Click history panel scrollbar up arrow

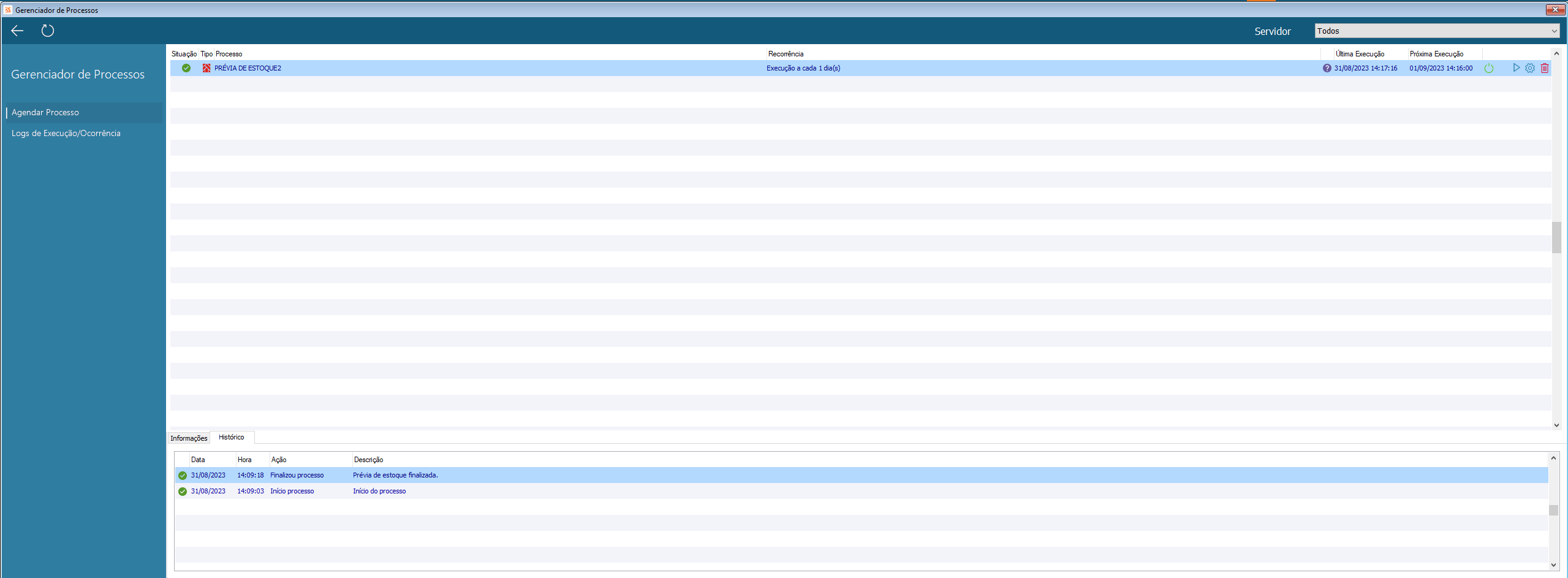tap(1553, 458)
